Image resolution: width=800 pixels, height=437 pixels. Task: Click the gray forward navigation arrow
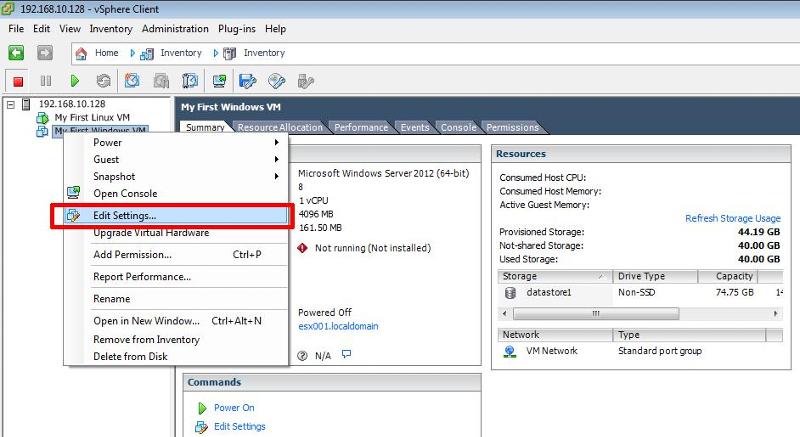(x=44, y=53)
